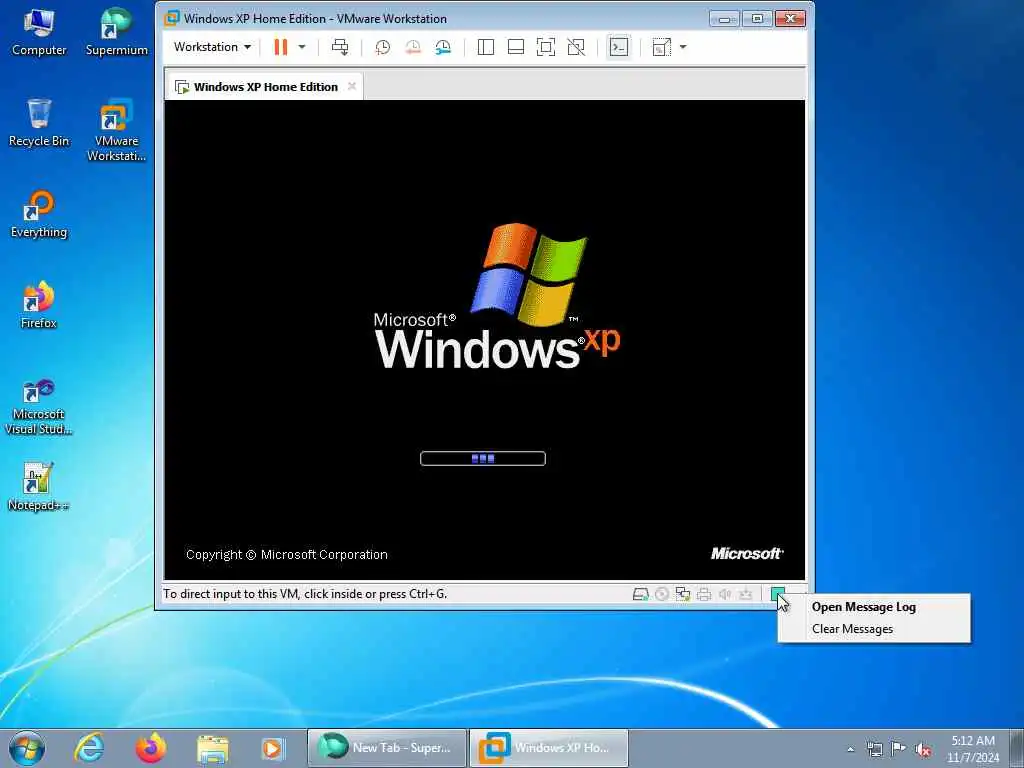1024x768 pixels.
Task: Toggle the thumbnail bar view
Action: 516,47
